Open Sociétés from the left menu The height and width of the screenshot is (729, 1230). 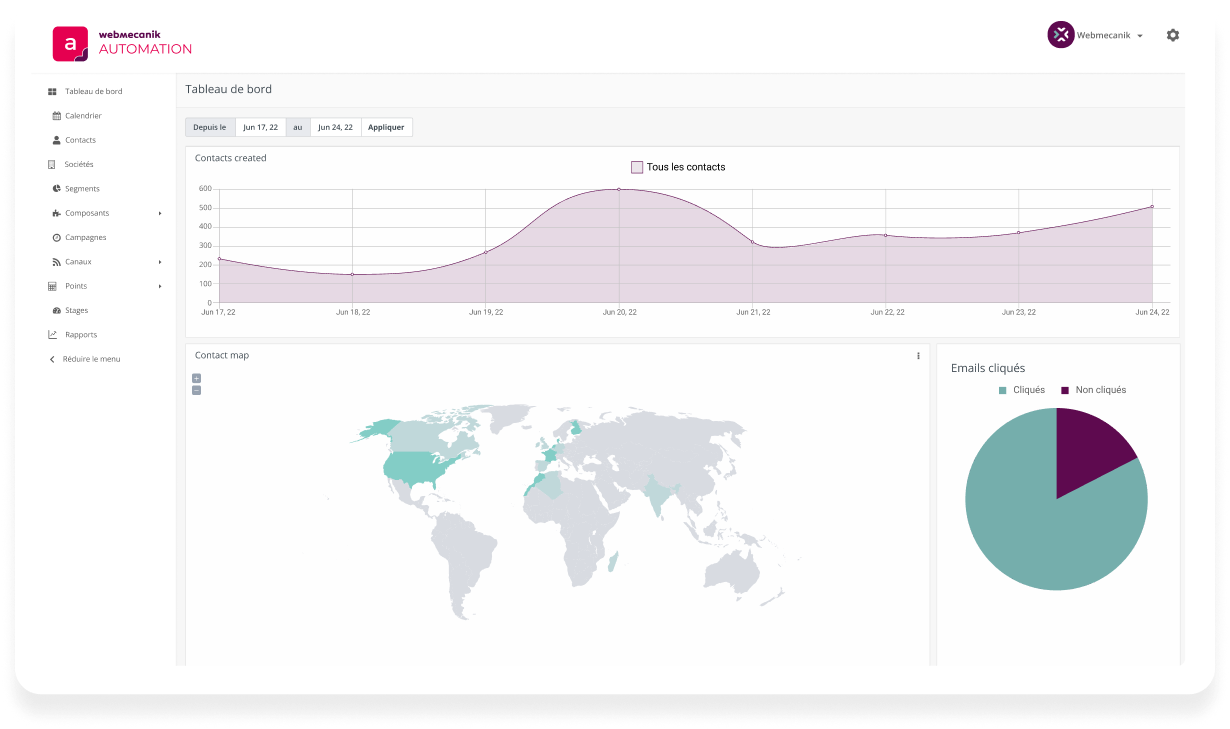click(x=79, y=164)
